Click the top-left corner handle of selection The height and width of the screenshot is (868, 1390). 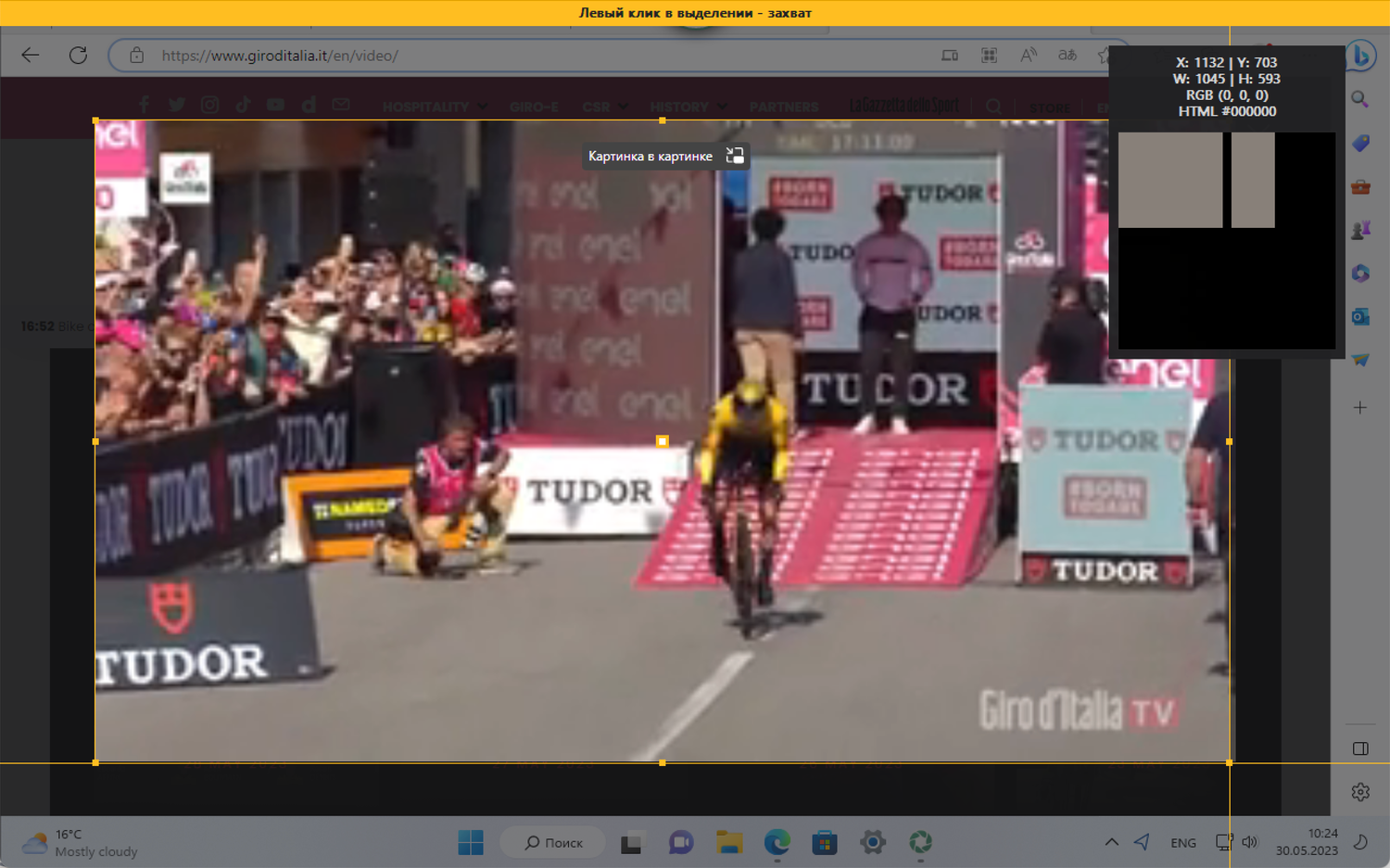pos(95,120)
